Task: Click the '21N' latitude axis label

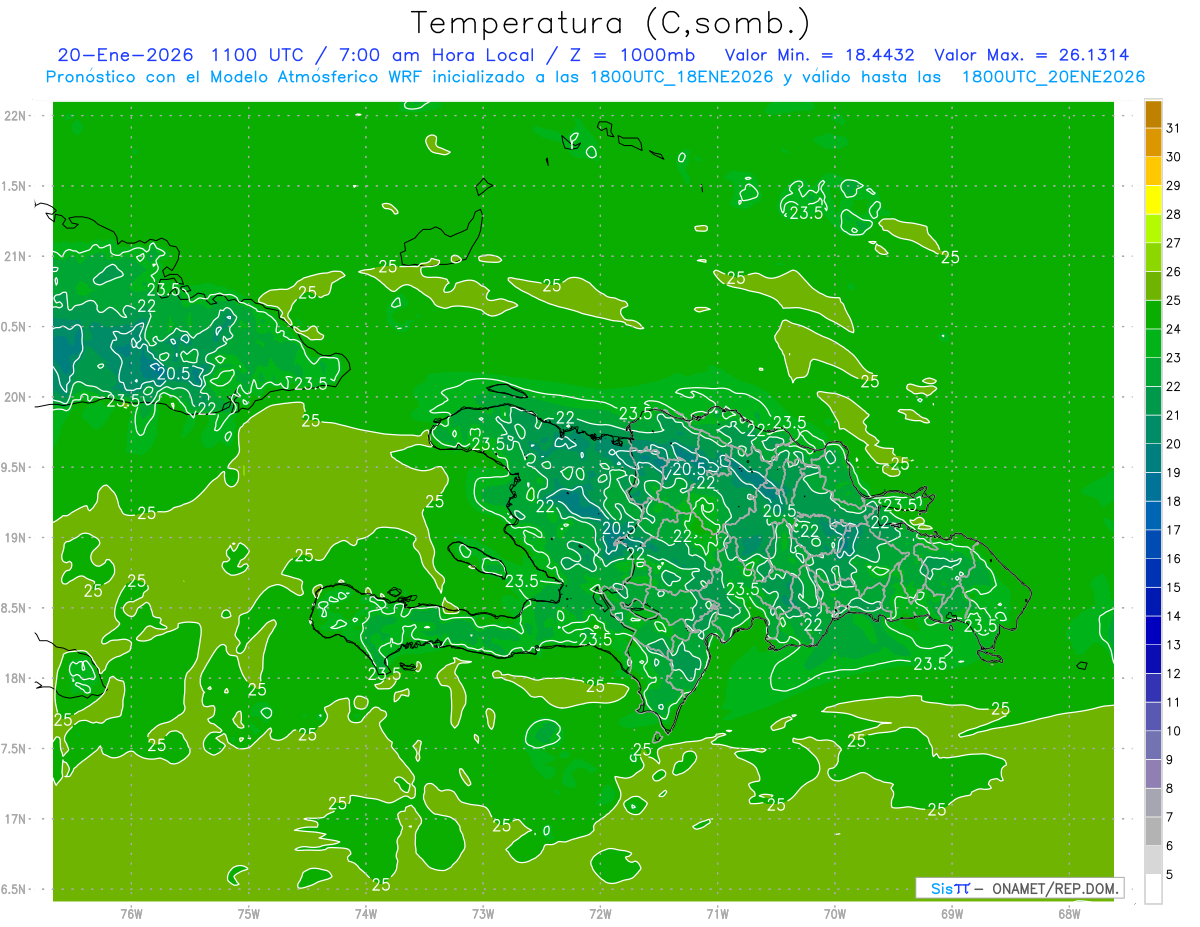Action: point(16,256)
